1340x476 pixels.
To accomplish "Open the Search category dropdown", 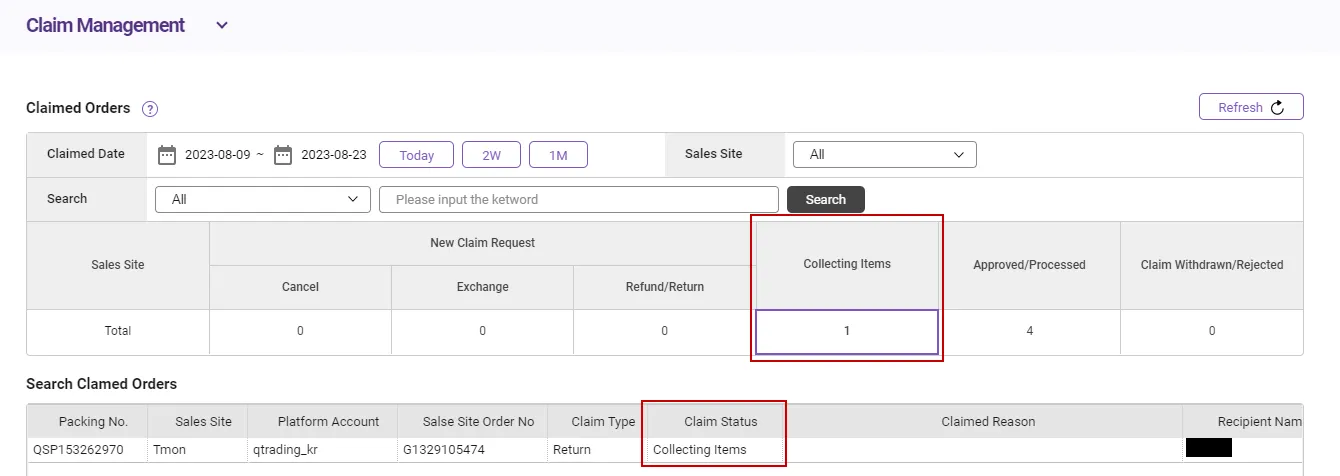I will pos(263,199).
